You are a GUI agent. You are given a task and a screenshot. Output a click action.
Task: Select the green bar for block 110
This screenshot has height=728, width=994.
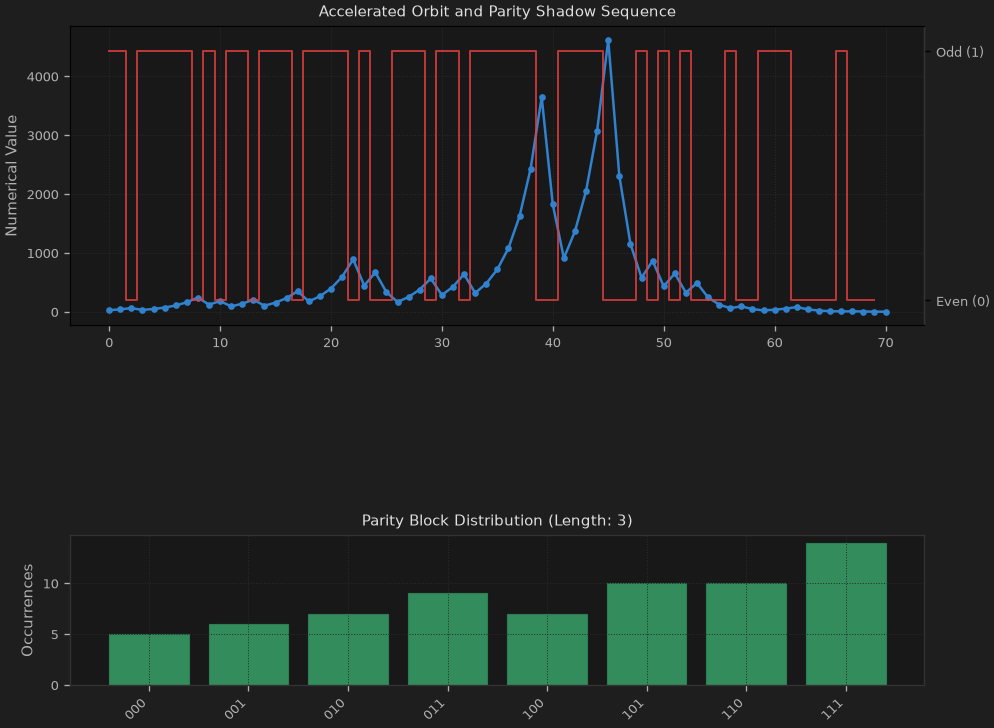[746, 634]
